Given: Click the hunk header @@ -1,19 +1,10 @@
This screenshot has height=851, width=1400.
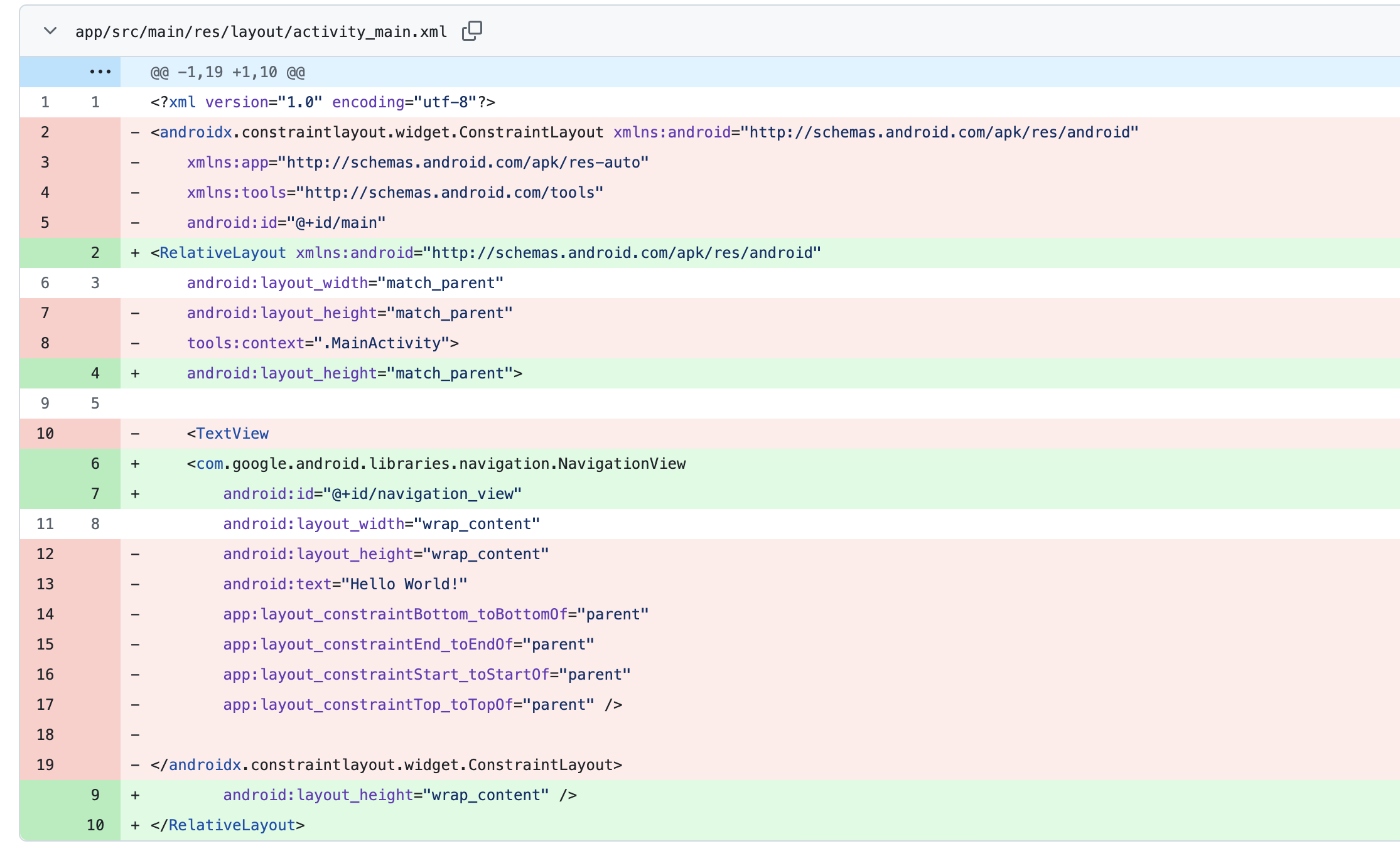Looking at the screenshot, I should click(x=227, y=72).
